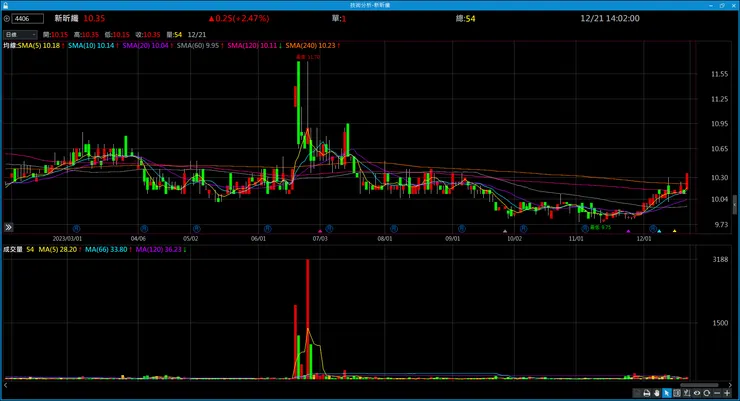Click the current price 10.35 in header
Image resolution: width=740 pixels, height=401 pixels.
point(94,18)
